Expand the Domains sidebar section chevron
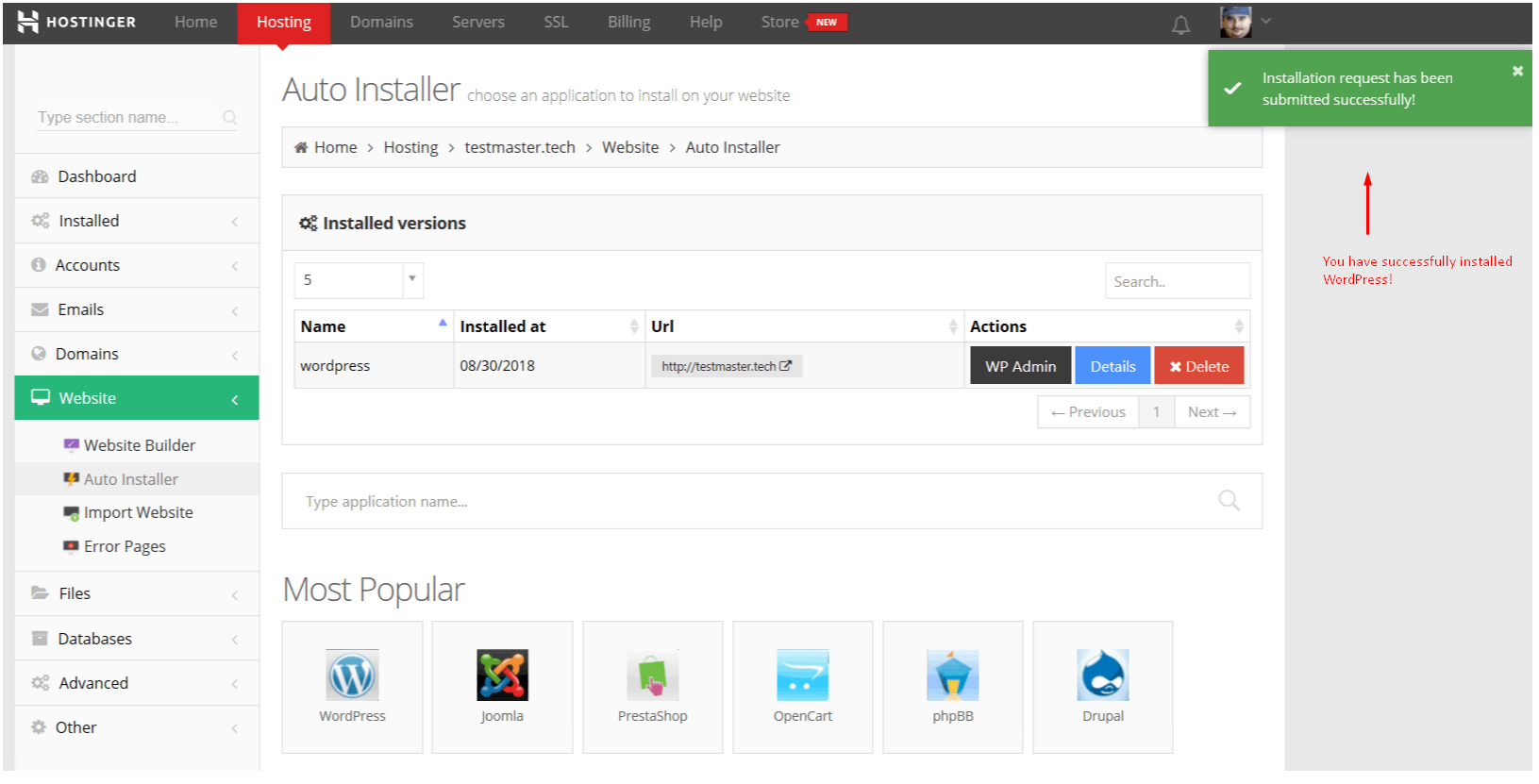Image resolution: width=1539 pixels, height=784 pixels. tap(235, 355)
